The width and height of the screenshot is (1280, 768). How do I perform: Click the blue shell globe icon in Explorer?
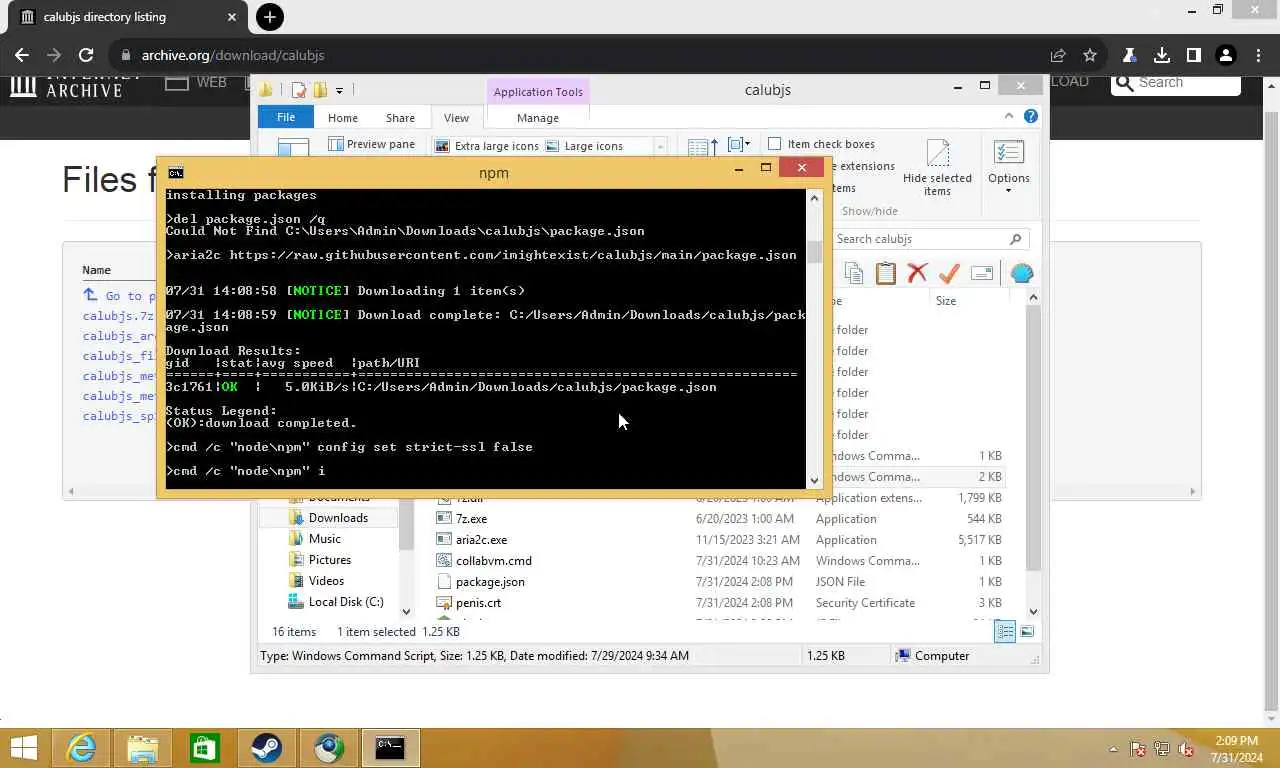[x=1021, y=273]
